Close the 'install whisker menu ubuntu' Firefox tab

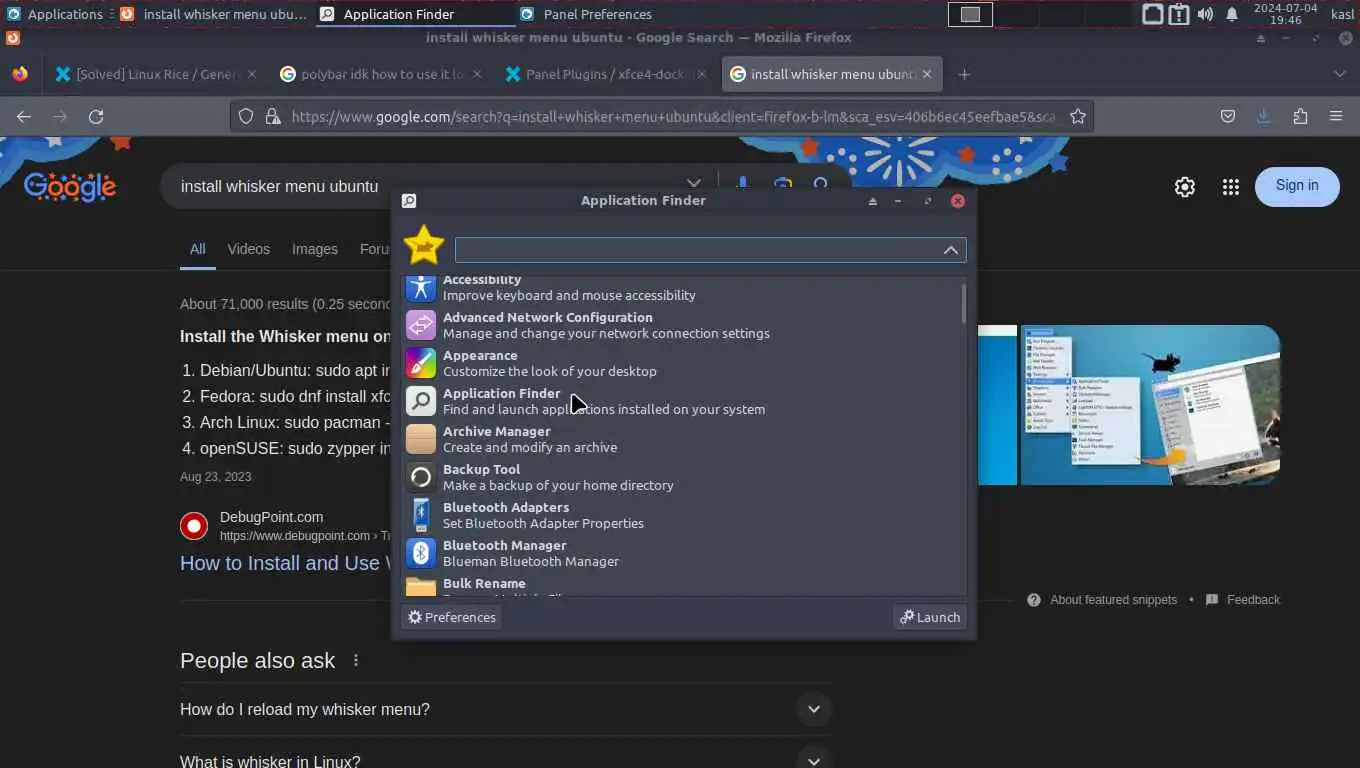tap(927, 74)
